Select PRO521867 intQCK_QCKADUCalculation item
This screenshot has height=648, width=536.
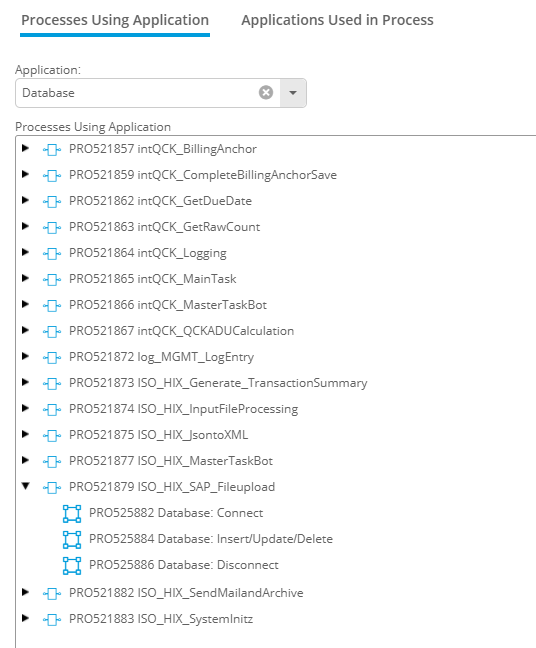tap(181, 331)
